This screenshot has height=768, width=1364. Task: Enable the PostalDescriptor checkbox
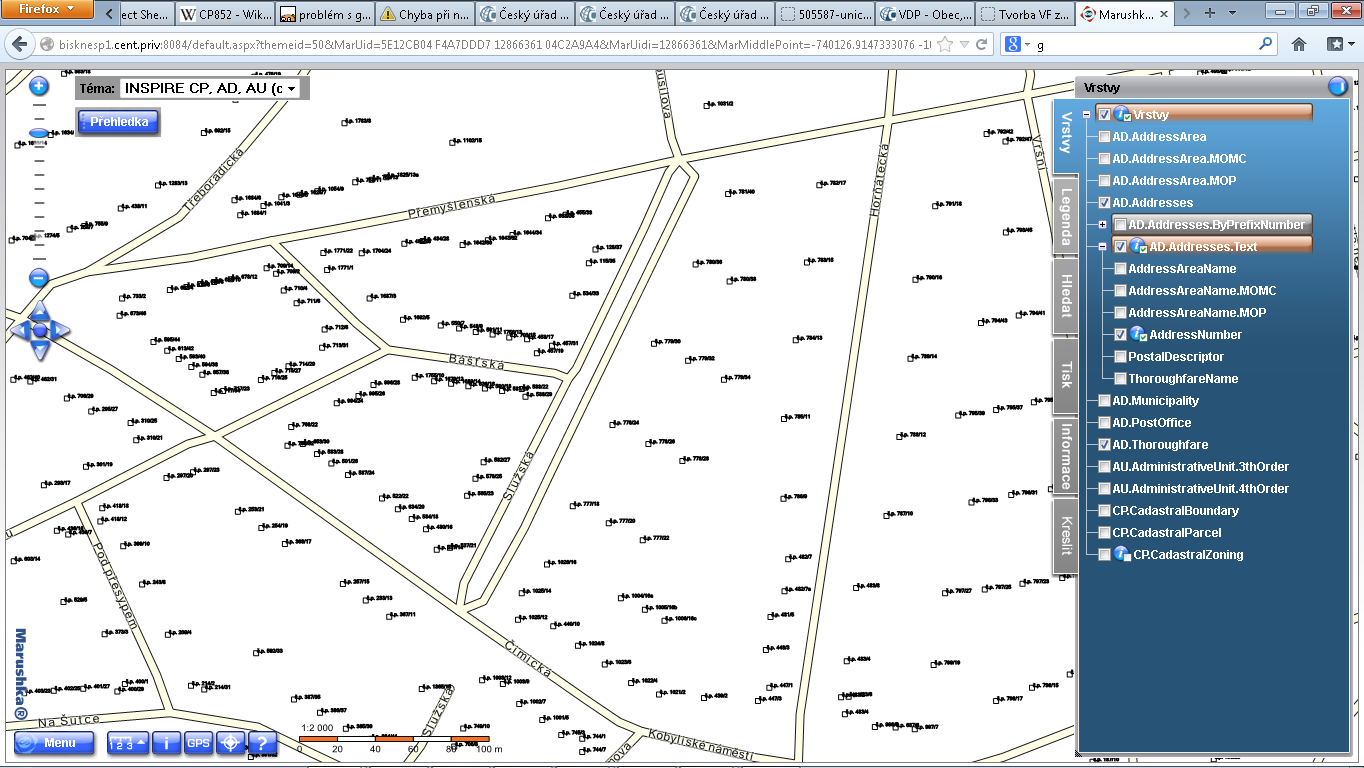tap(1120, 357)
